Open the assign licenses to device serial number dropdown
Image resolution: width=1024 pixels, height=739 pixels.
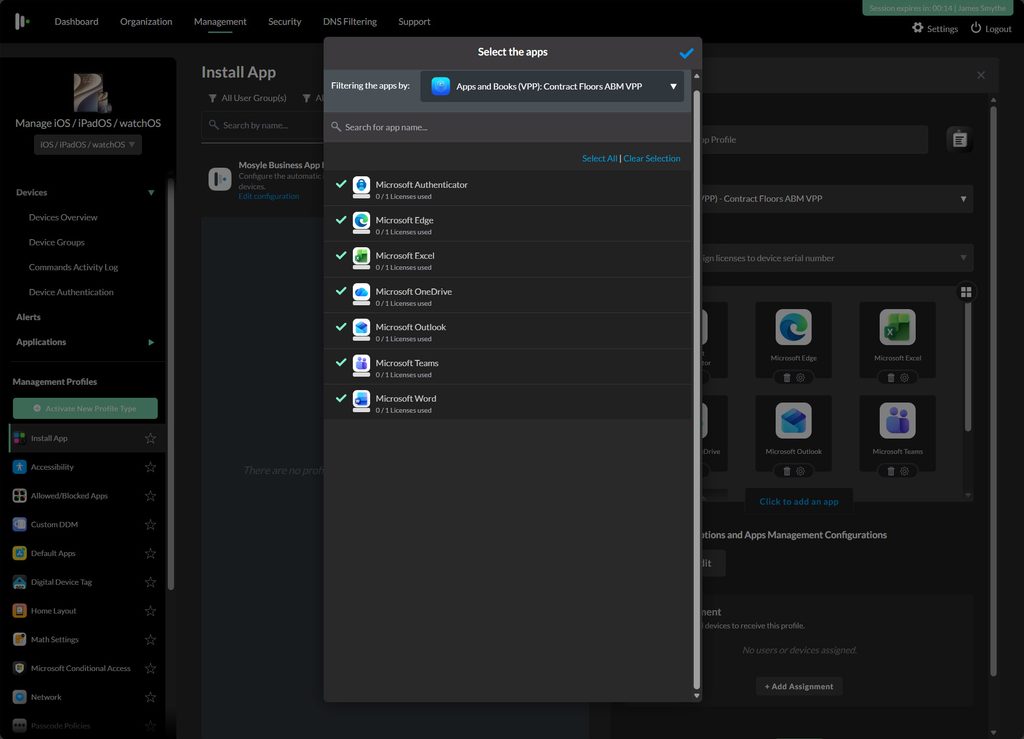point(837,258)
